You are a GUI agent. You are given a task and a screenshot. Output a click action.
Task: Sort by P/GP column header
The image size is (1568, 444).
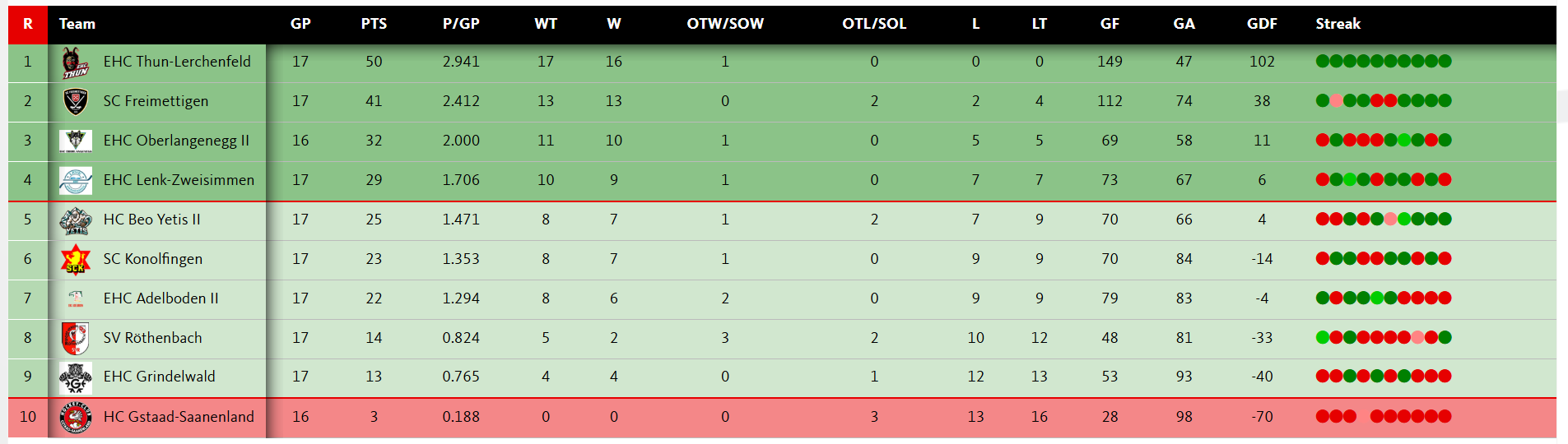[x=461, y=24]
